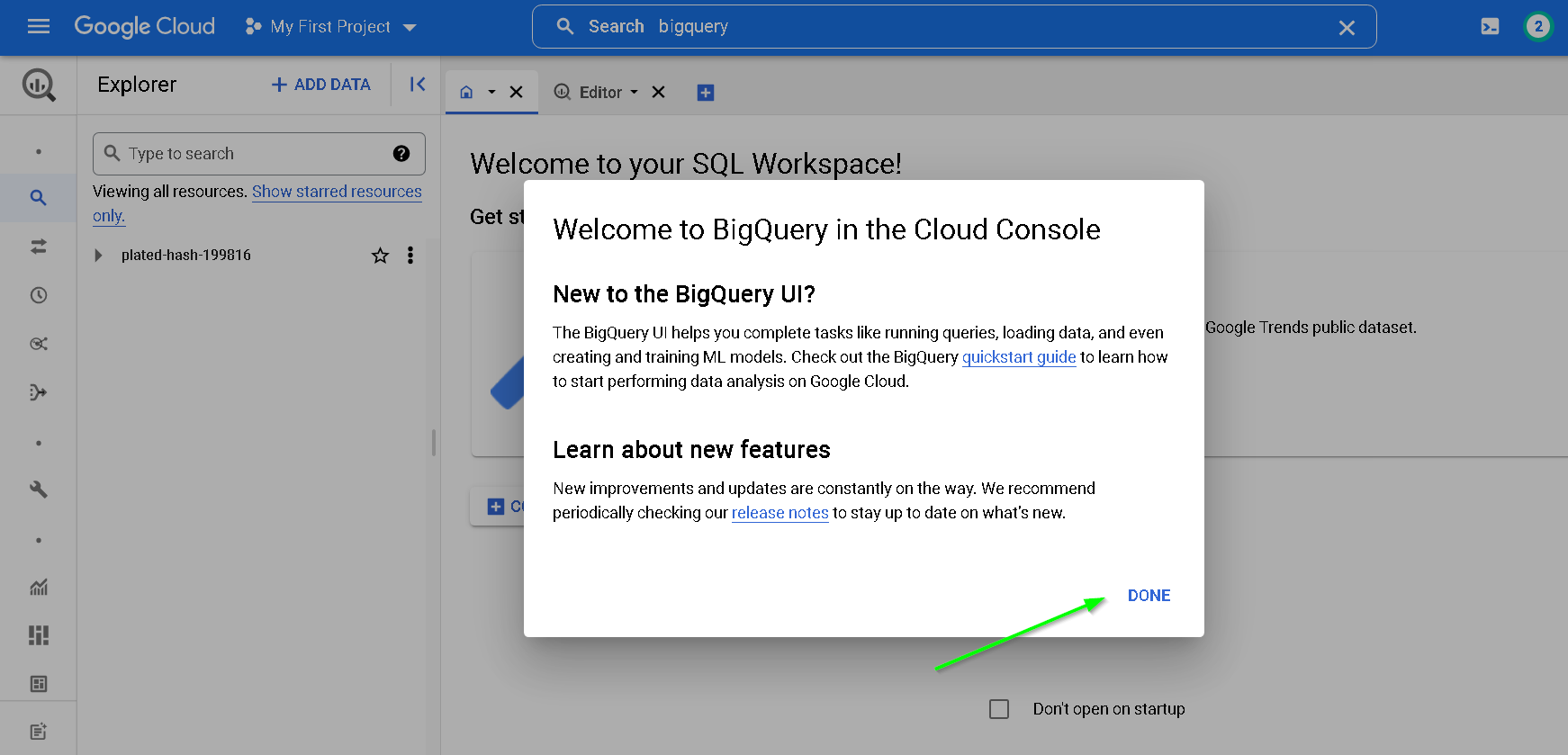Click DONE to dismiss welcome dialog
This screenshot has width=1568, height=755.
(x=1149, y=596)
